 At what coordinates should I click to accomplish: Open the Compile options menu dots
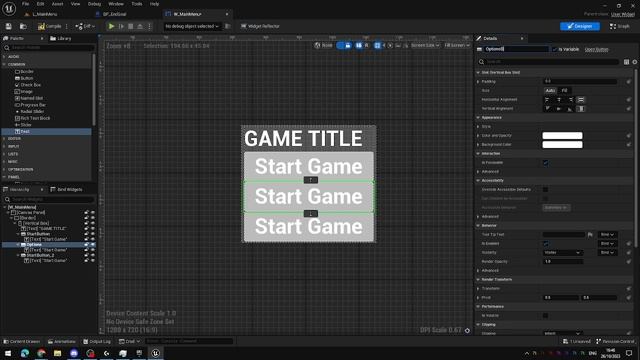(x=67, y=26)
